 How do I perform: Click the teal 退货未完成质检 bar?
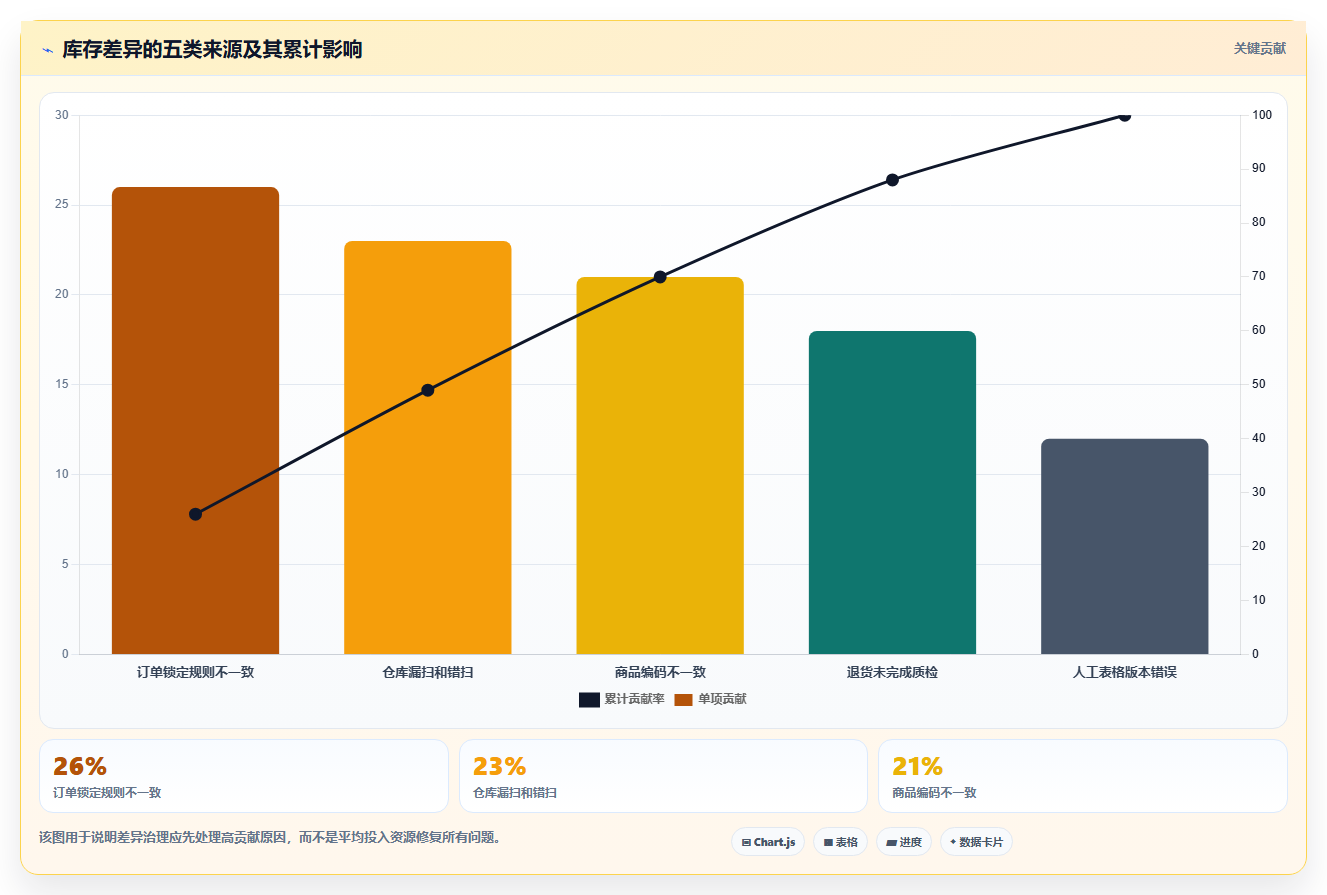[892, 492]
